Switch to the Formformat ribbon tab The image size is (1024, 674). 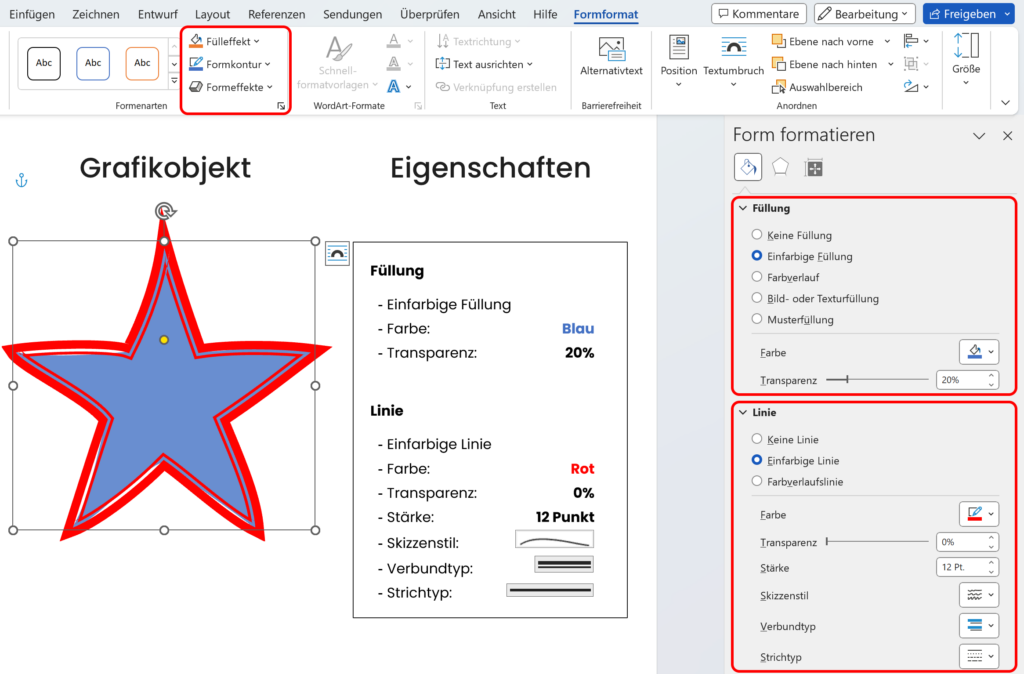[605, 14]
